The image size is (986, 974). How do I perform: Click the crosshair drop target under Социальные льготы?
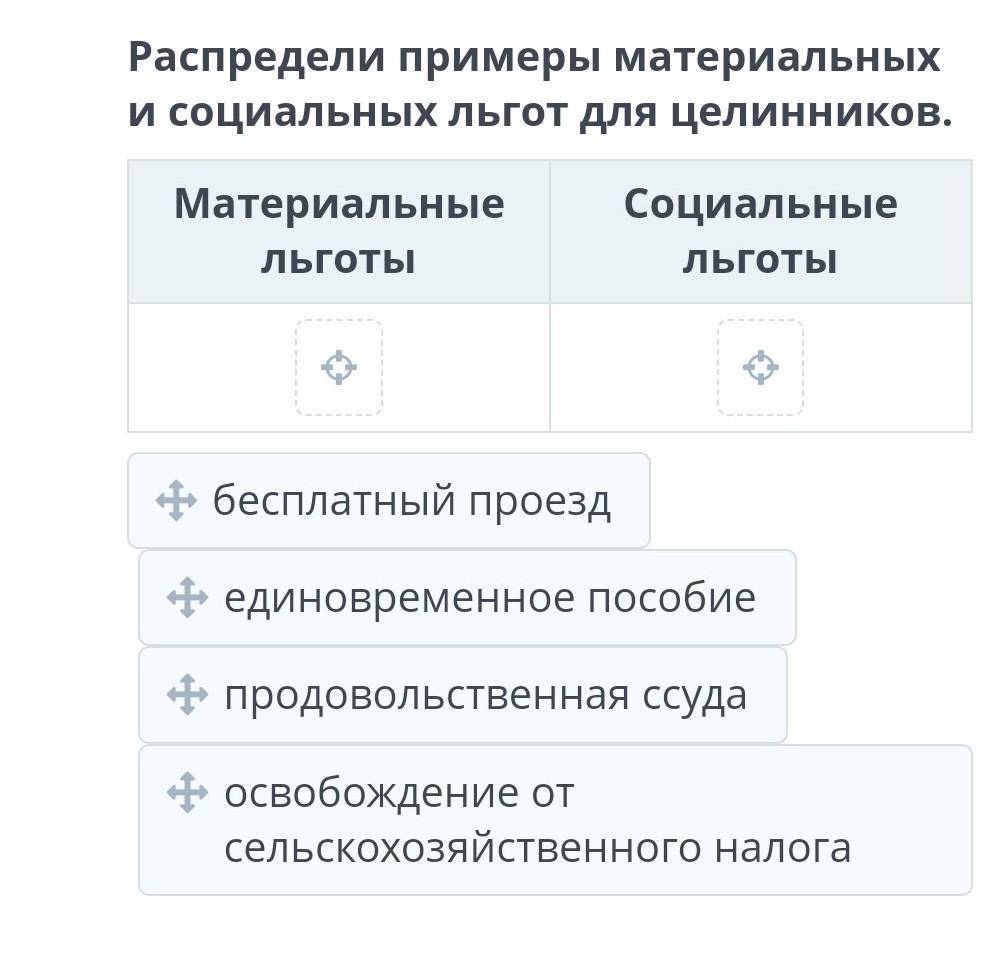(x=760, y=367)
